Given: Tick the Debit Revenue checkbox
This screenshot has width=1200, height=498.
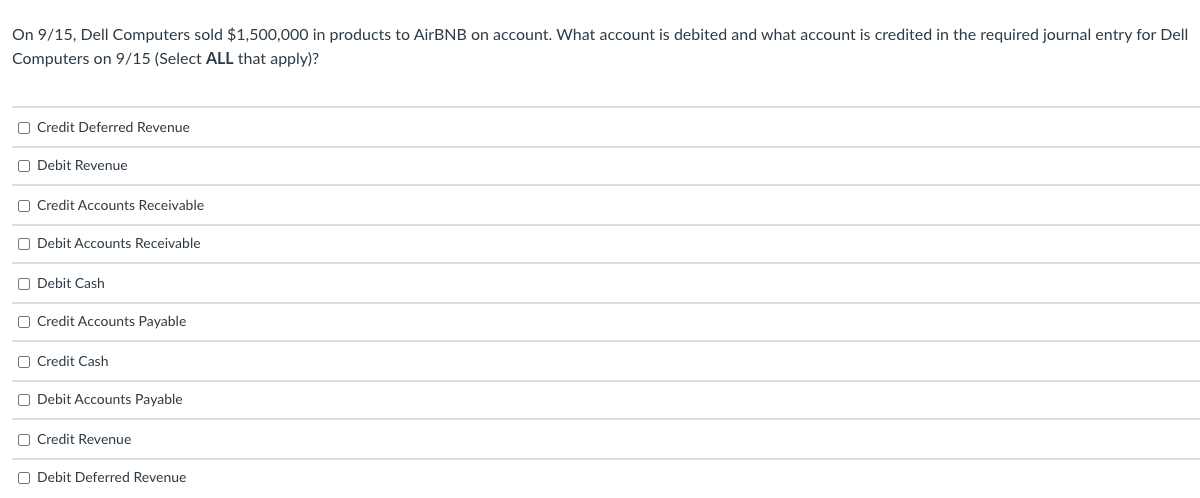Looking at the screenshot, I should [23, 166].
